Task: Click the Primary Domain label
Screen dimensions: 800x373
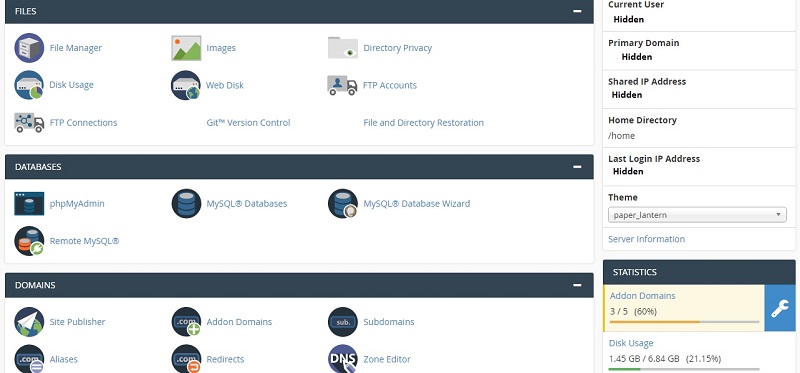Action: [643, 43]
